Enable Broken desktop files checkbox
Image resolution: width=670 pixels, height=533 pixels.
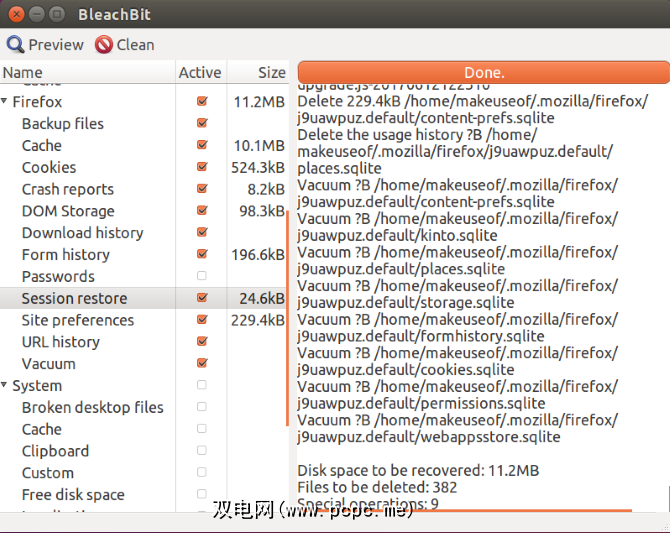[202, 406]
